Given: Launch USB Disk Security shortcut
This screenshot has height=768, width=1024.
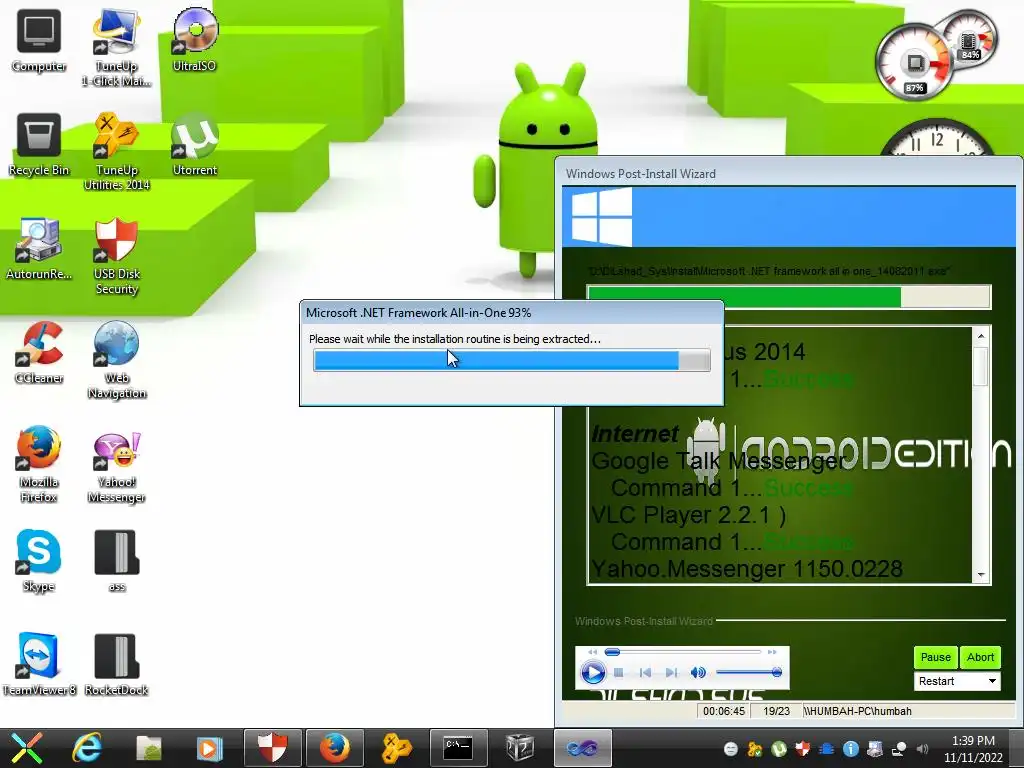Looking at the screenshot, I should [x=116, y=256].
